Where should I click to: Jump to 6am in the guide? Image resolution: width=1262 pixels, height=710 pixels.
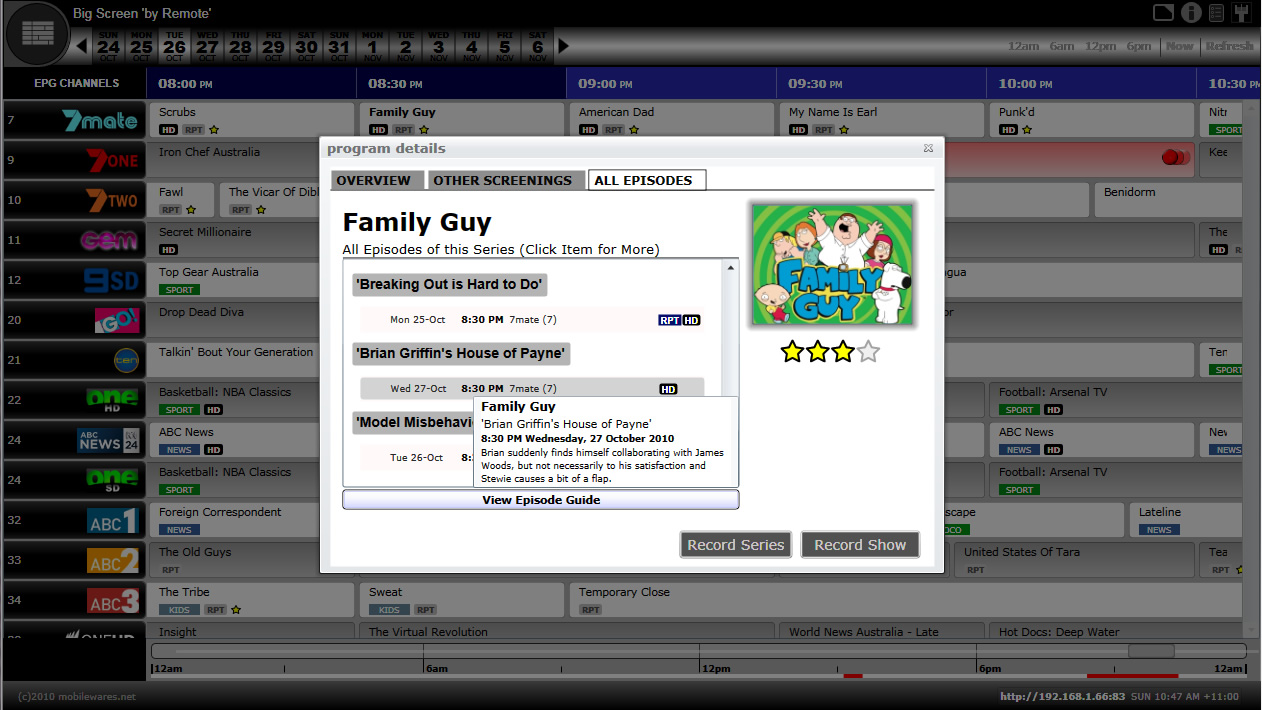point(1061,46)
